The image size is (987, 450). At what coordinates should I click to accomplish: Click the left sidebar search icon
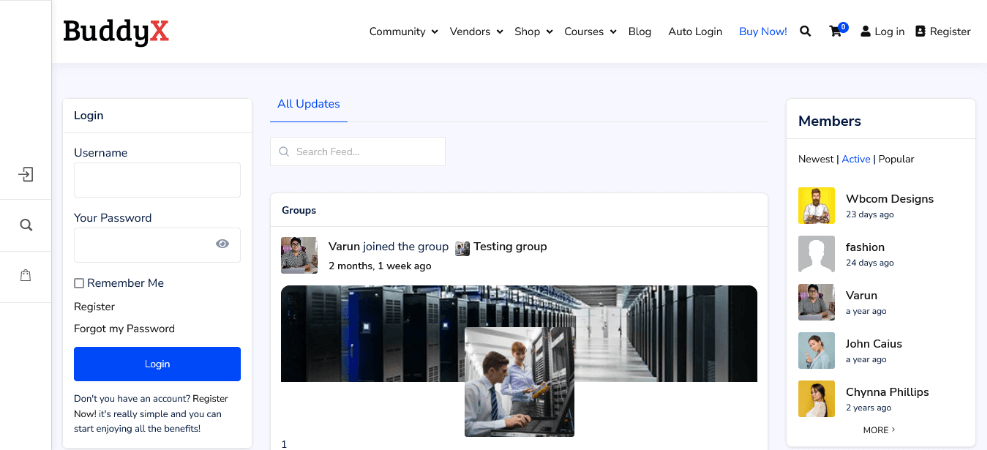[x=26, y=225]
